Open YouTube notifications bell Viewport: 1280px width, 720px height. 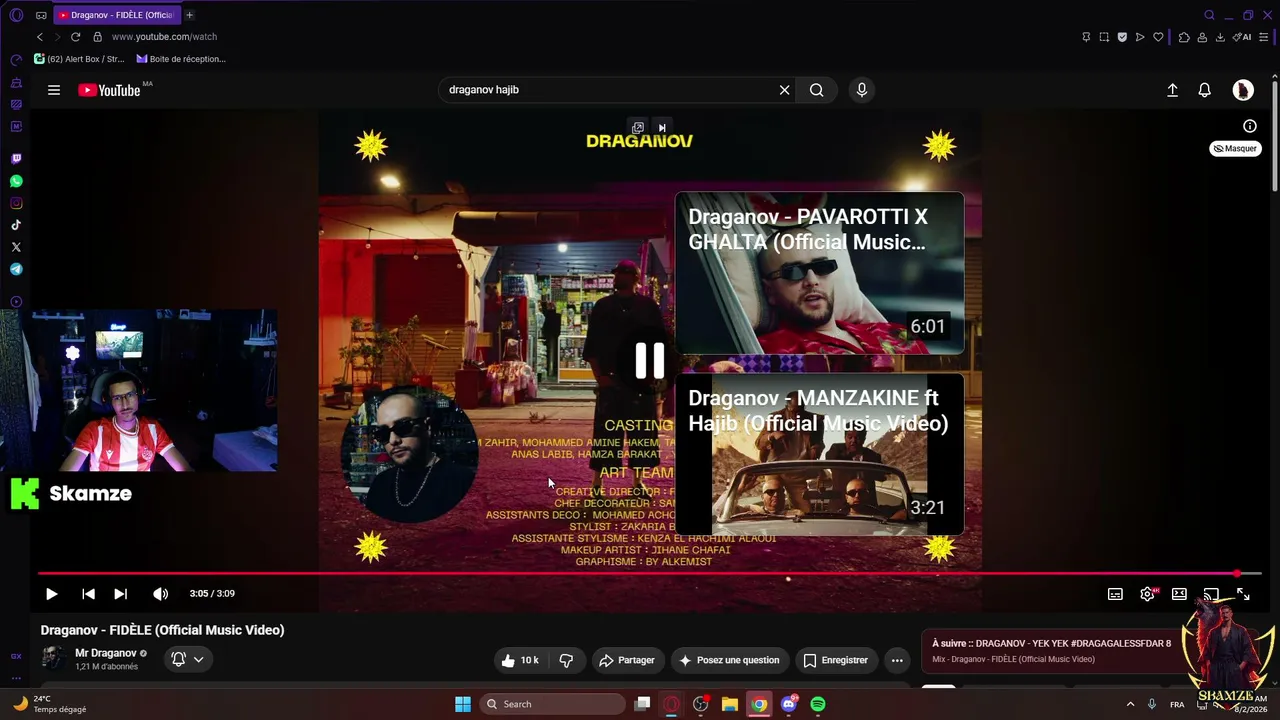click(1205, 90)
